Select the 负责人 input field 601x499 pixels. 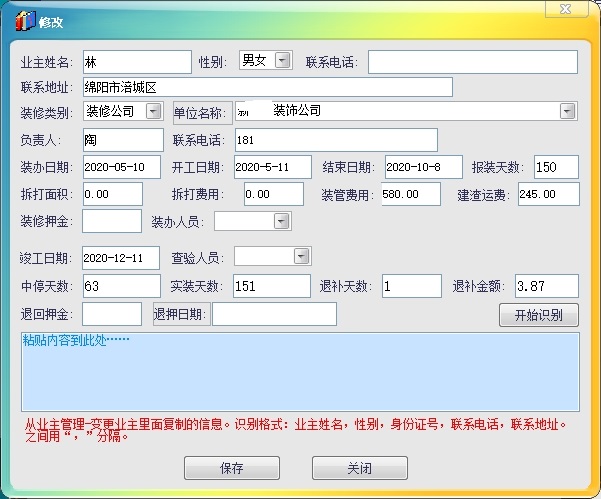122,140
